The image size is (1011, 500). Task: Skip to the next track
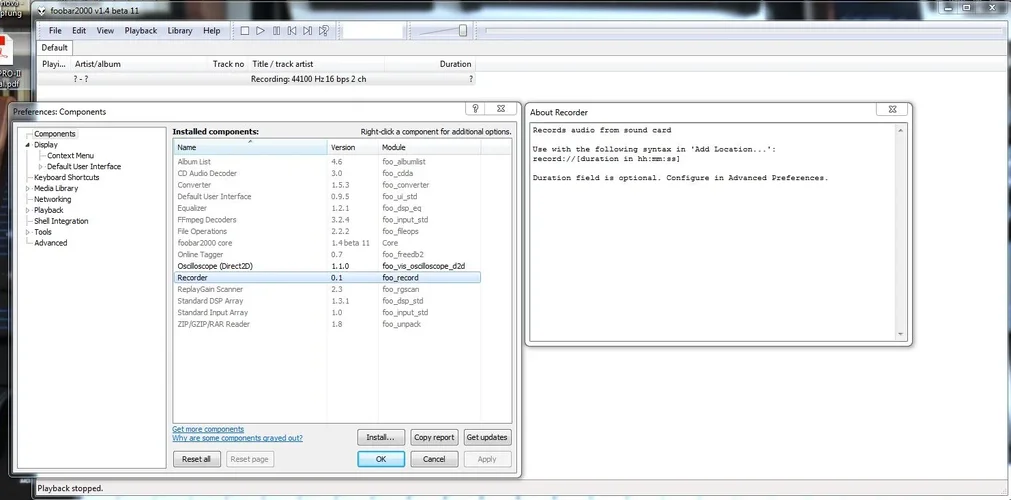(308, 31)
